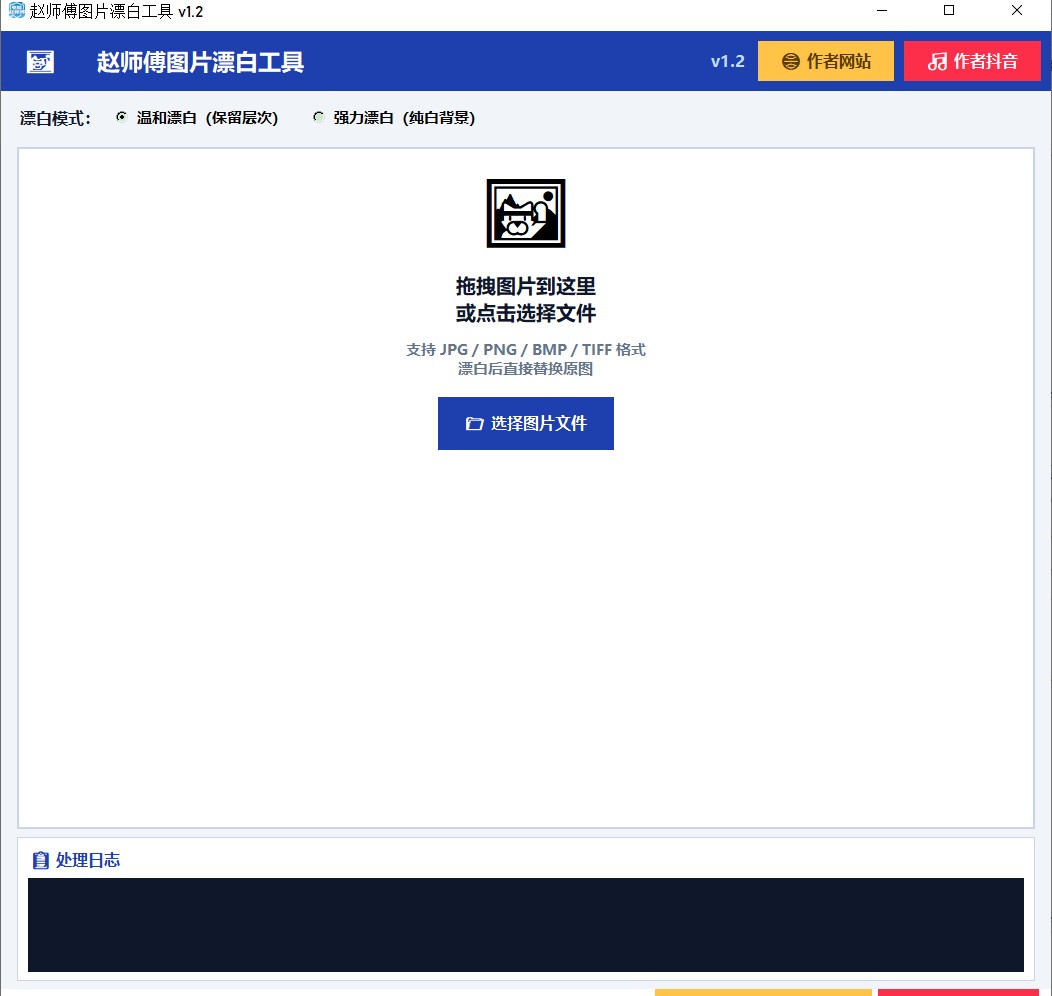Select 强力漂白 (纯白背景) radio option
Image resolution: width=1052 pixels, height=996 pixels.
[x=394, y=117]
